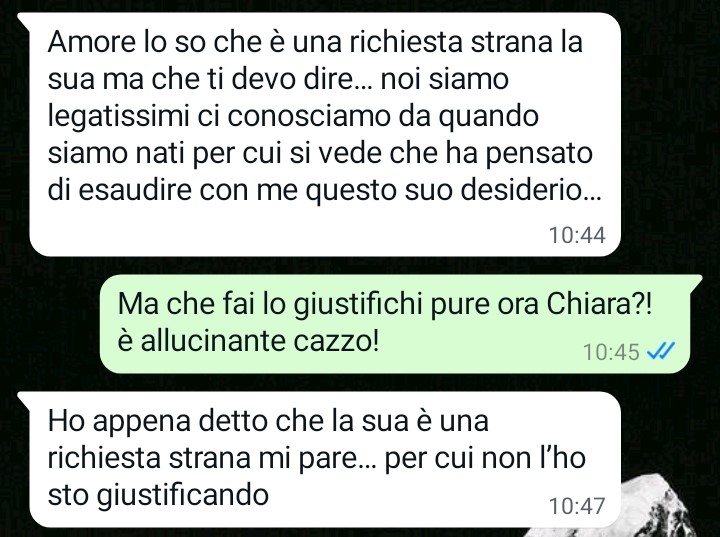Tap the blue double-check read receipt icon
The image size is (720, 537).
[x=661, y=352]
